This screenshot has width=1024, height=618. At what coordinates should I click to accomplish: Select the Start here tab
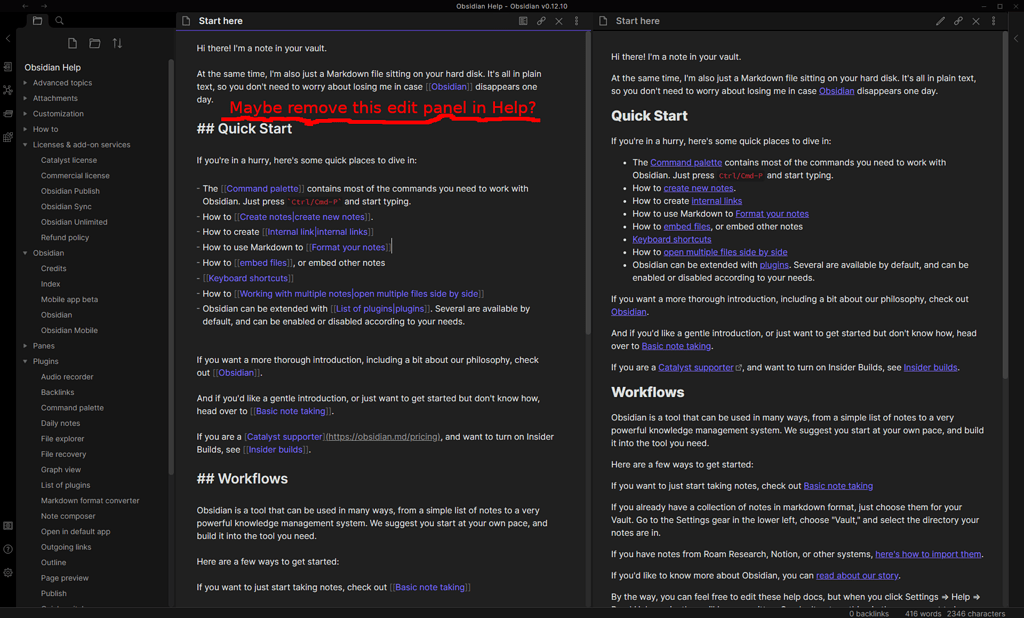220,20
